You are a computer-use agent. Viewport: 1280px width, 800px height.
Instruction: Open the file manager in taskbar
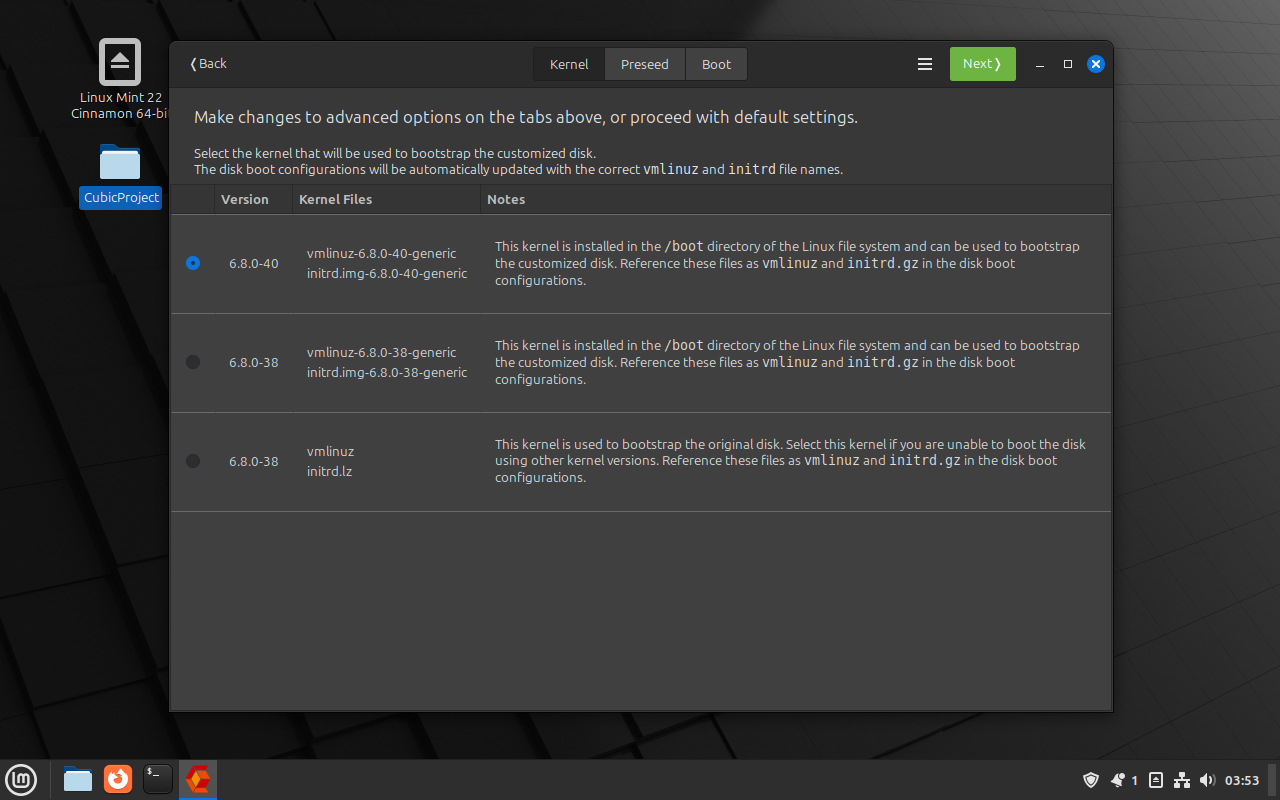pos(78,778)
